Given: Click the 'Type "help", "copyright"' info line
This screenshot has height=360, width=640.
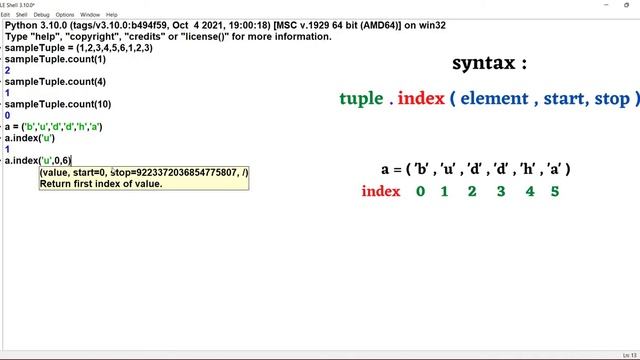Looking at the screenshot, I should point(168,37).
